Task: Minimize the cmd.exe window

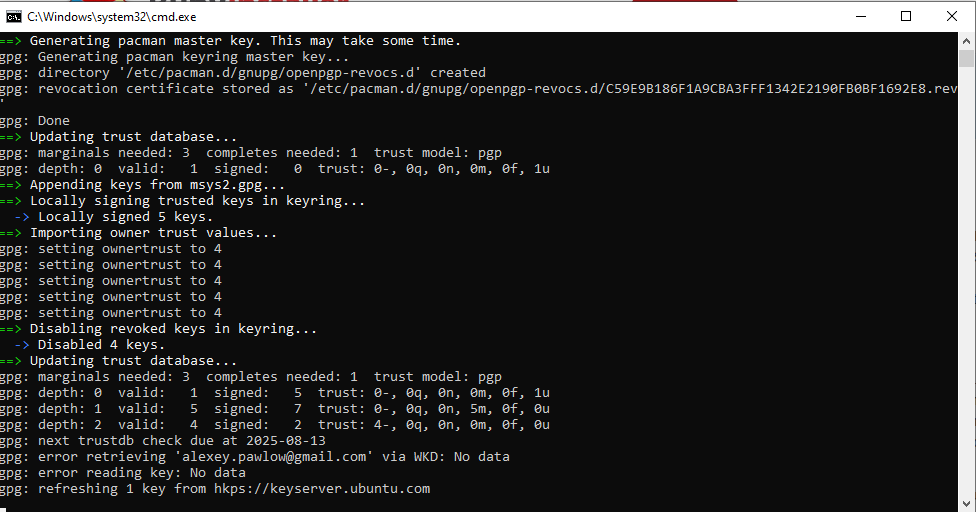Action: (860, 16)
